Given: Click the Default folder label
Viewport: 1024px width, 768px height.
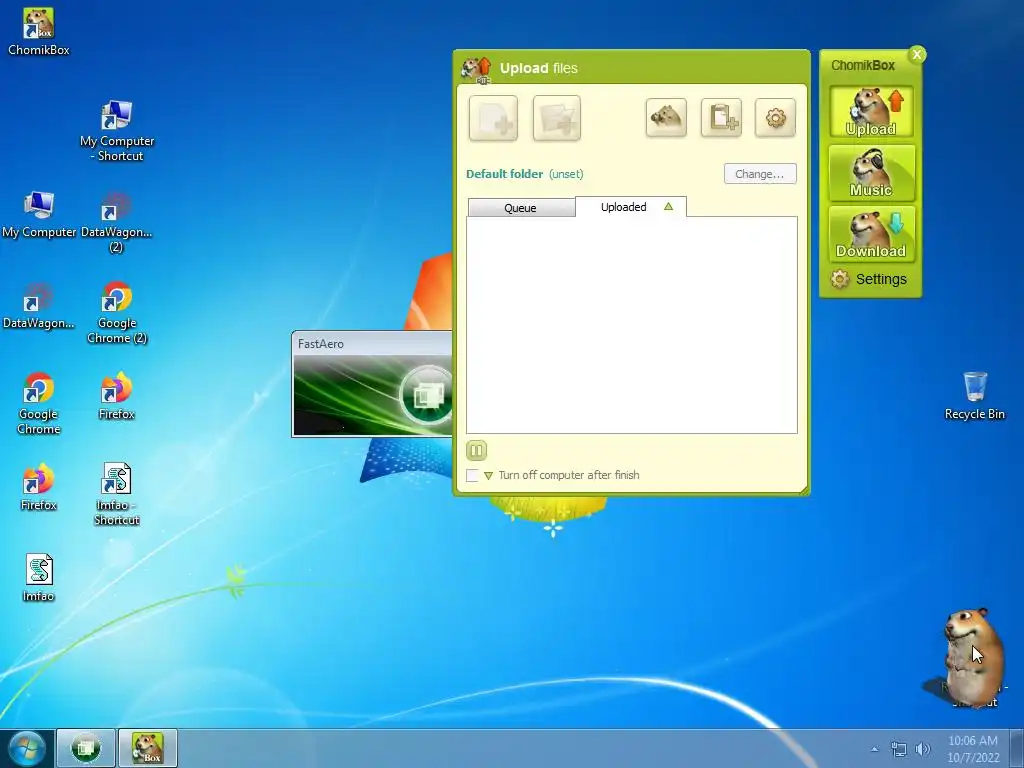Looking at the screenshot, I should 504,174.
